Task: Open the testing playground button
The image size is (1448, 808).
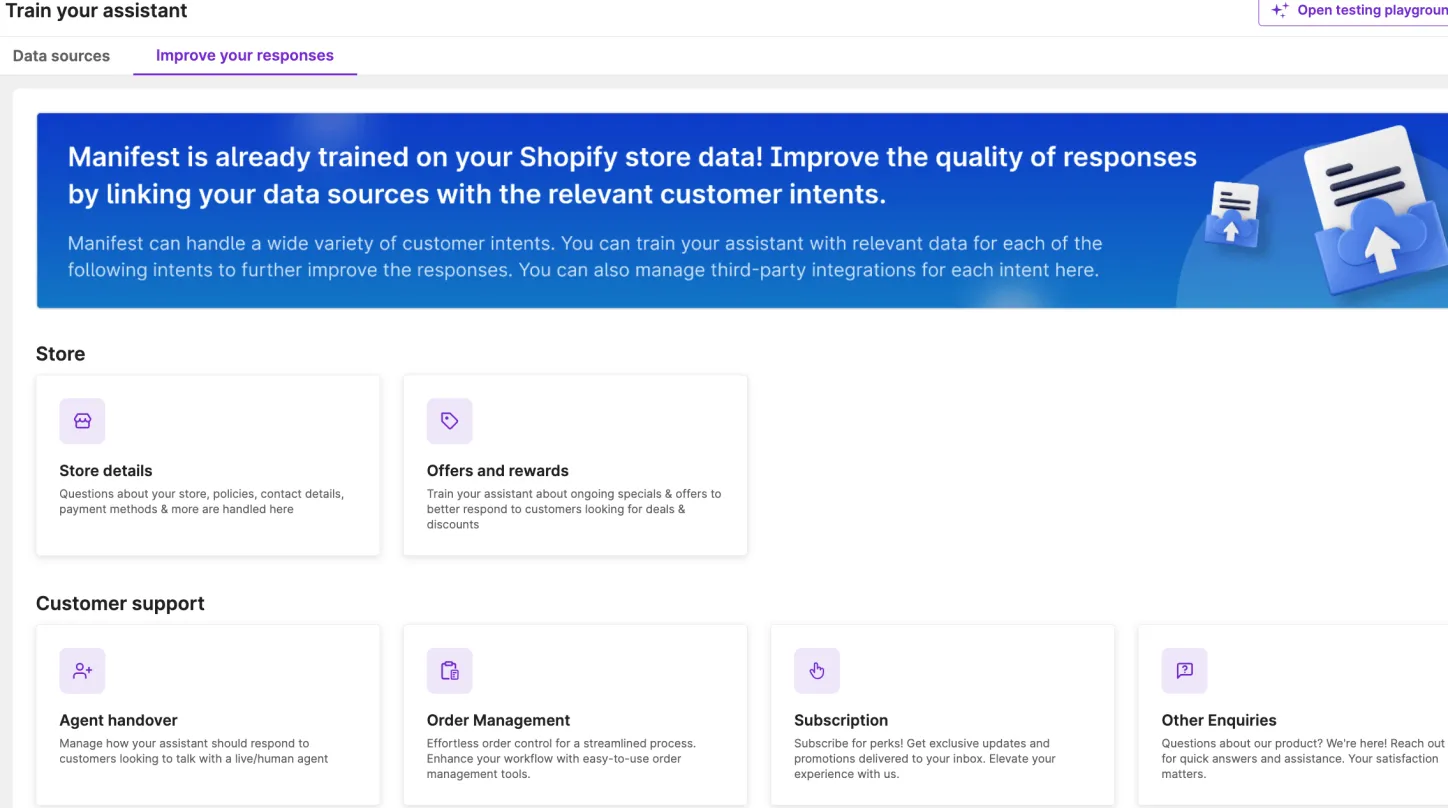Action: pyautogui.click(x=1354, y=11)
